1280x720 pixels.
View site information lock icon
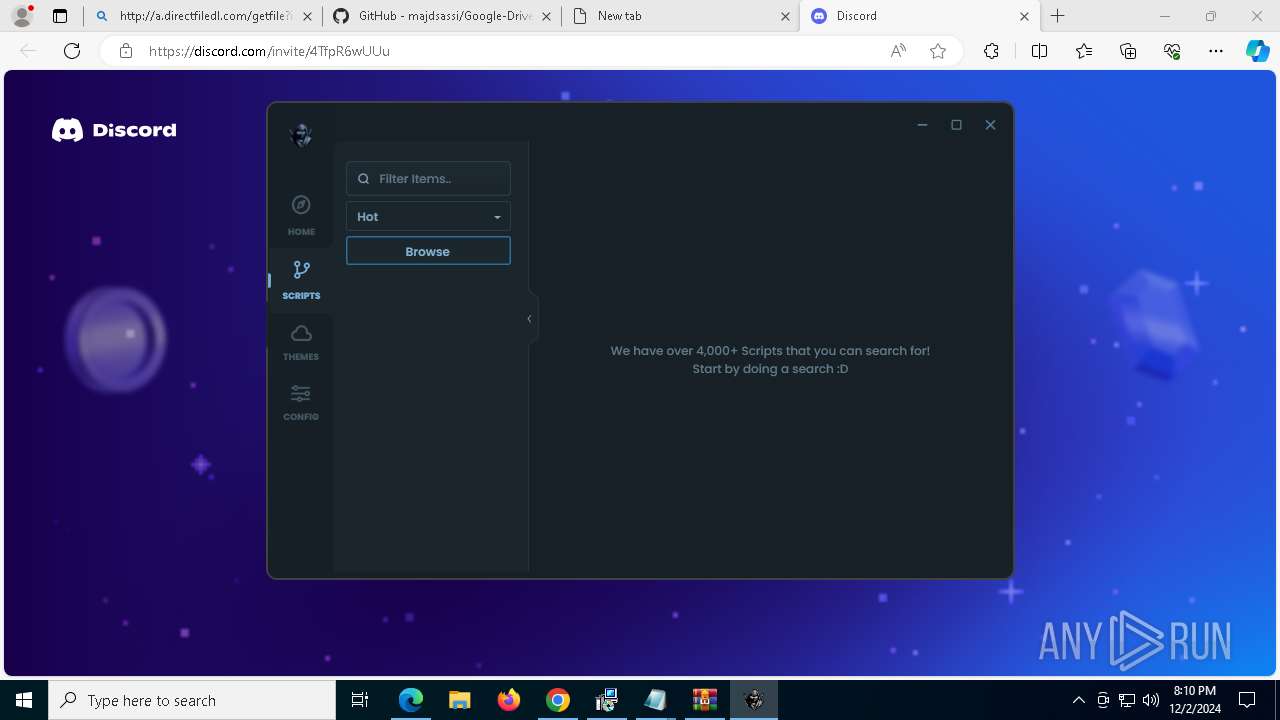pyautogui.click(x=126, y=51)
